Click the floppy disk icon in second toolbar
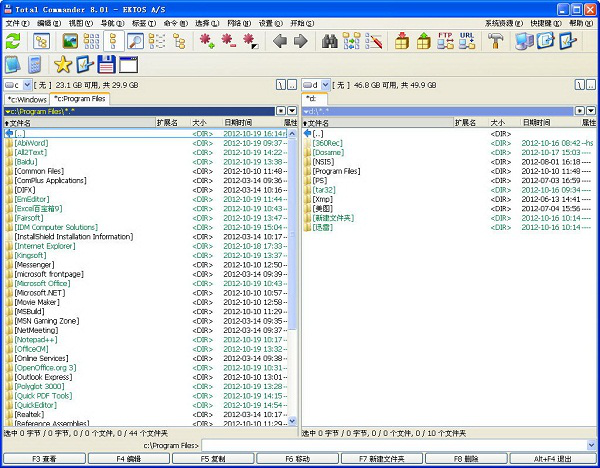Image resolution: width=600 pixels, height=468 pixels. point(105,65)
